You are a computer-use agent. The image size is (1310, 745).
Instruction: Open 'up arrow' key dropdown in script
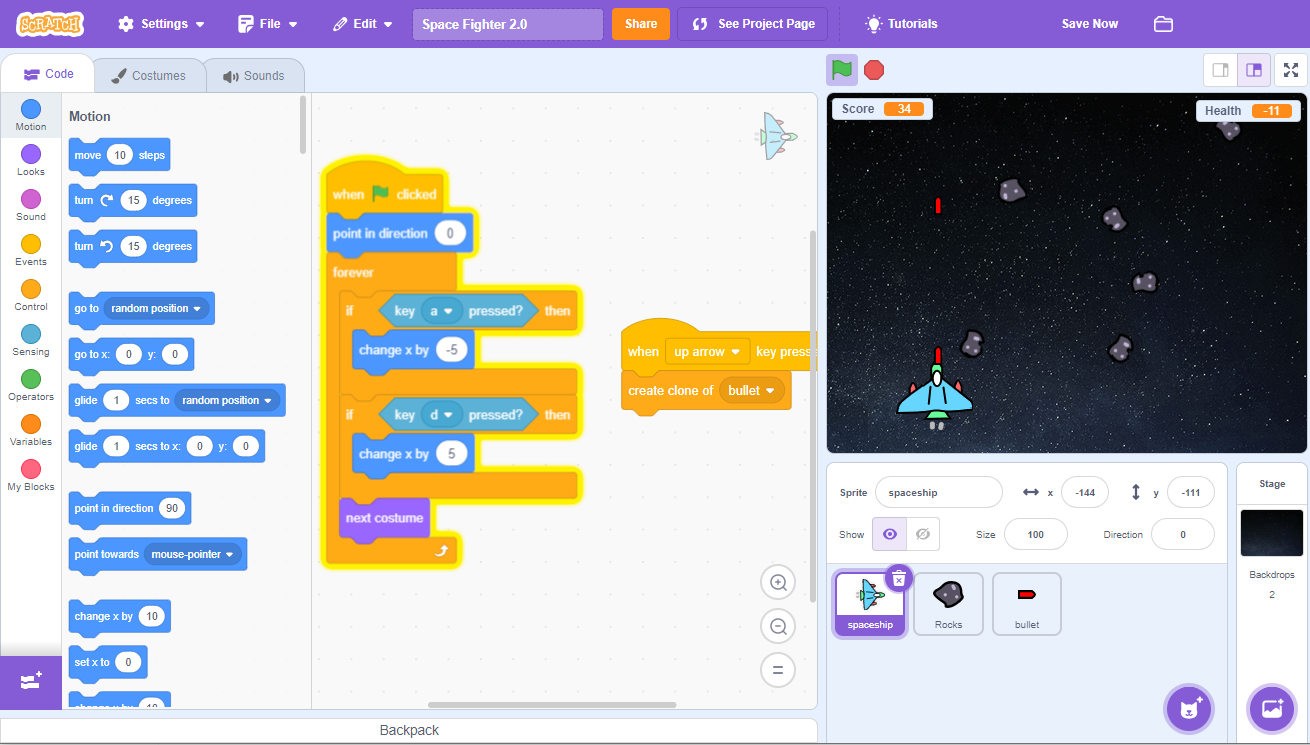pos(708,352)
